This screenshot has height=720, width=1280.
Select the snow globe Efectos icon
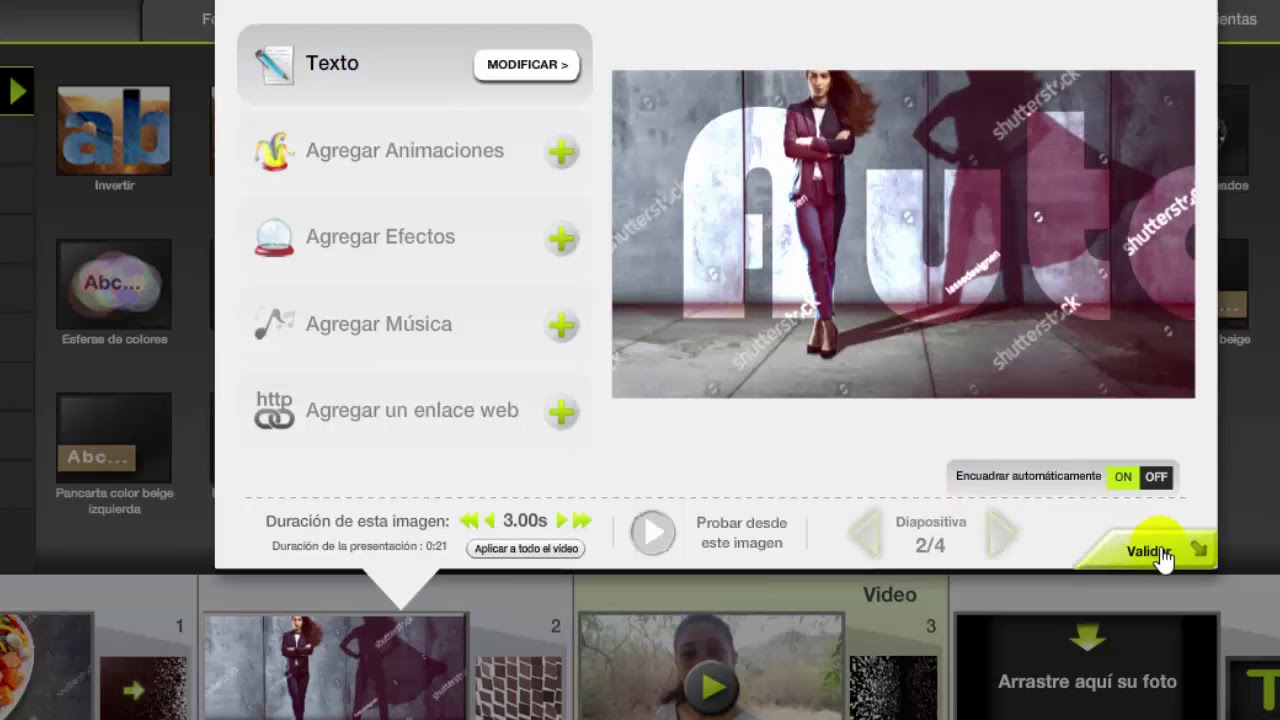tap(274, 238)
